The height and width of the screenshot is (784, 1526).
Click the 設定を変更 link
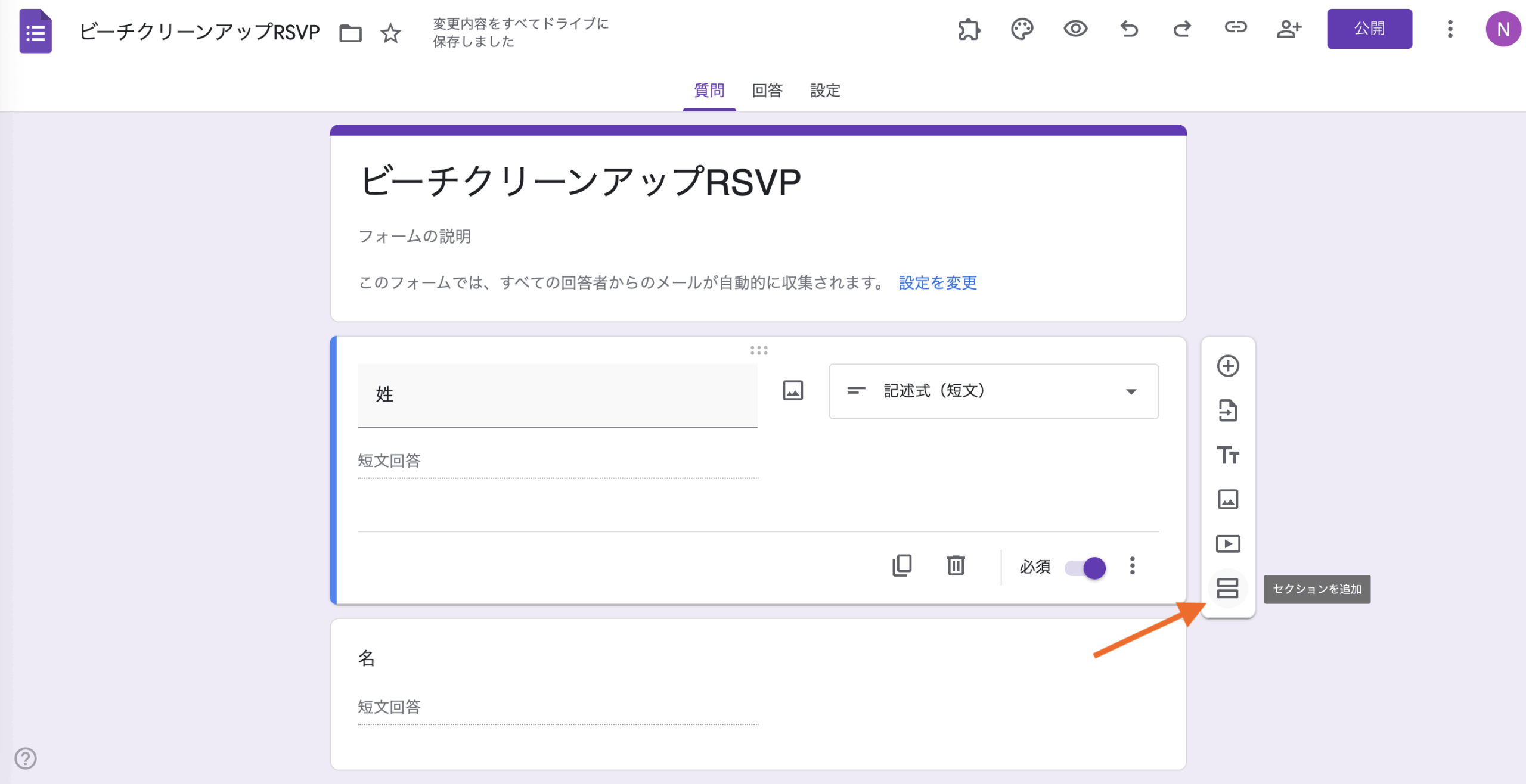pos(938,282)
